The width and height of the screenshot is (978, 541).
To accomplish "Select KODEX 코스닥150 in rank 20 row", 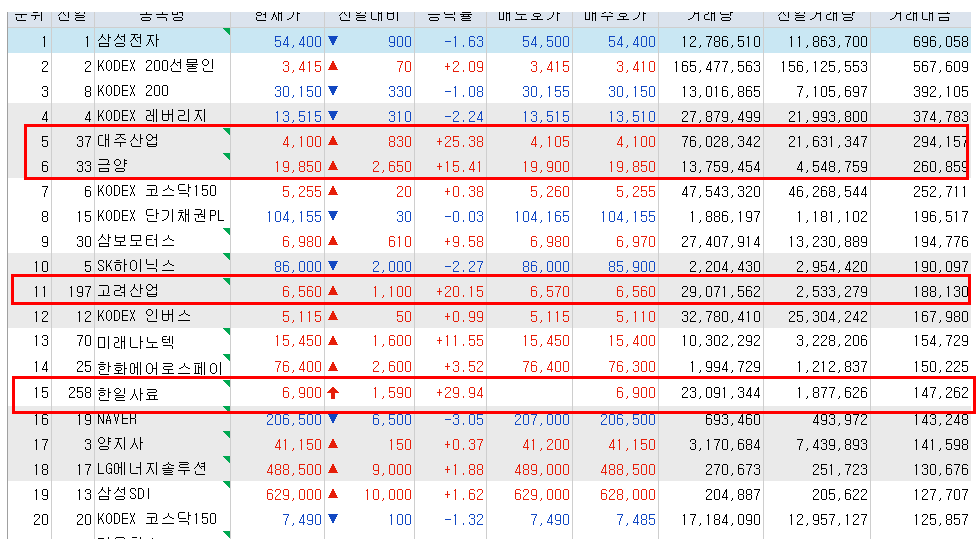I will (x=157, y=519).
